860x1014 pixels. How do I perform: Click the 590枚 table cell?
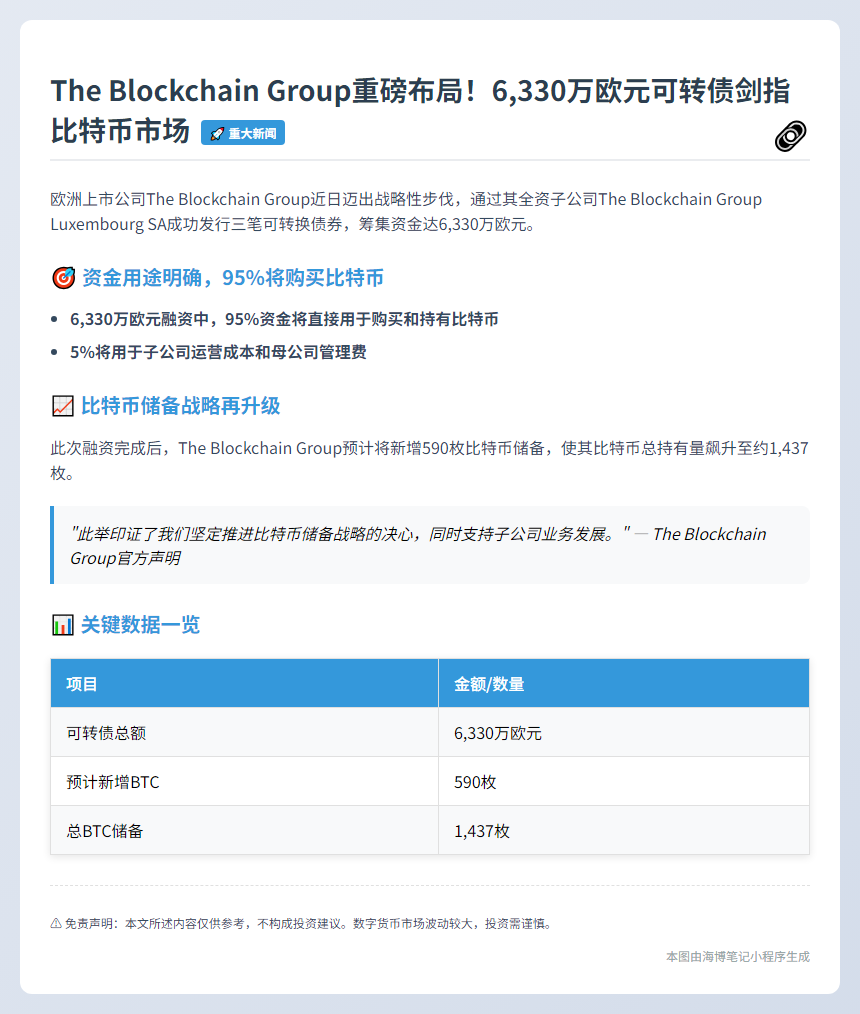coord(624,782)
